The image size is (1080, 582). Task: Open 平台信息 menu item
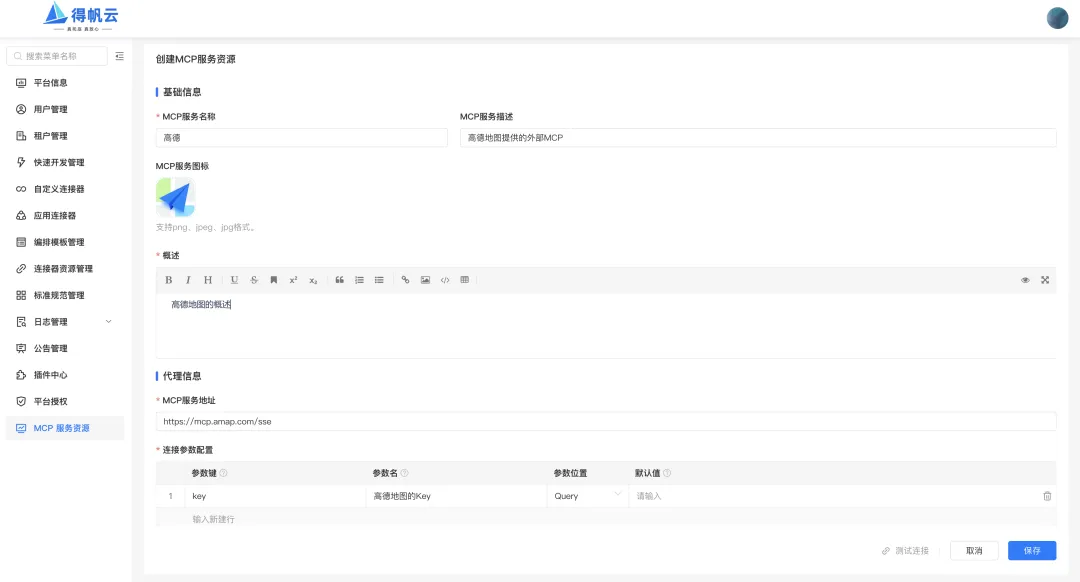pos(65,83)
